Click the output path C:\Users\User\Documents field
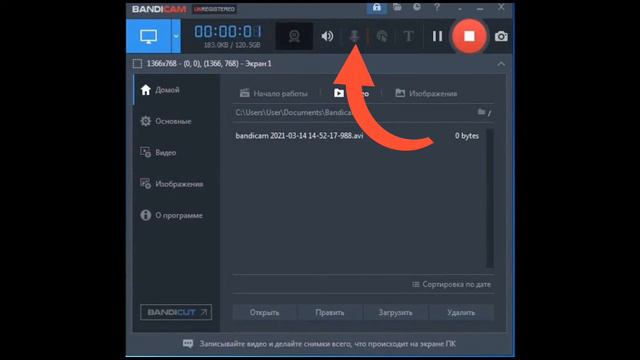The height and width of the screenshot is (360, 640). click(x=353, y=112)
